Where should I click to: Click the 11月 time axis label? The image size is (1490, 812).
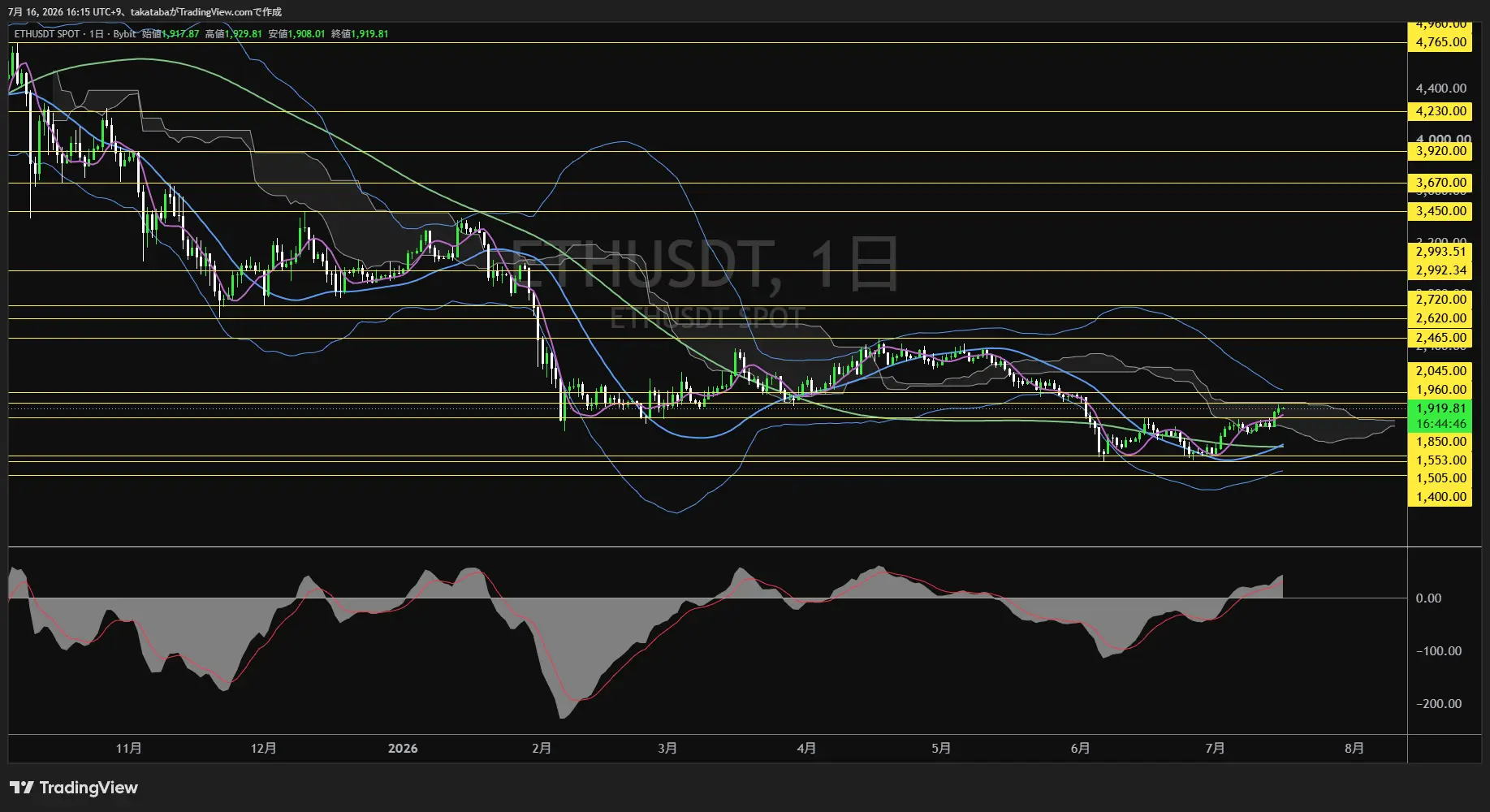(x=129, y=748)
